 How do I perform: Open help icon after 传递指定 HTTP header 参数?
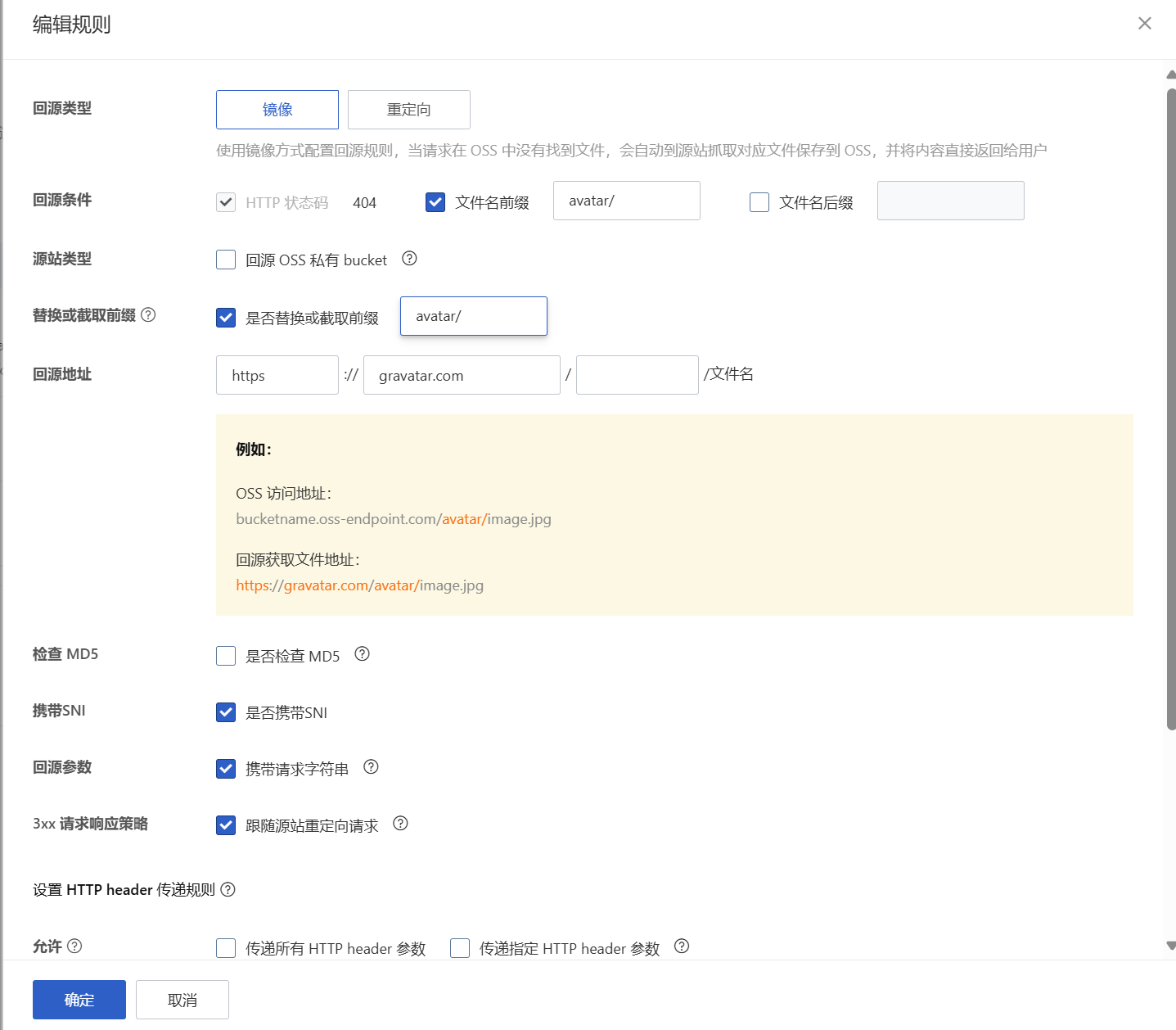[x=682, y=946]
